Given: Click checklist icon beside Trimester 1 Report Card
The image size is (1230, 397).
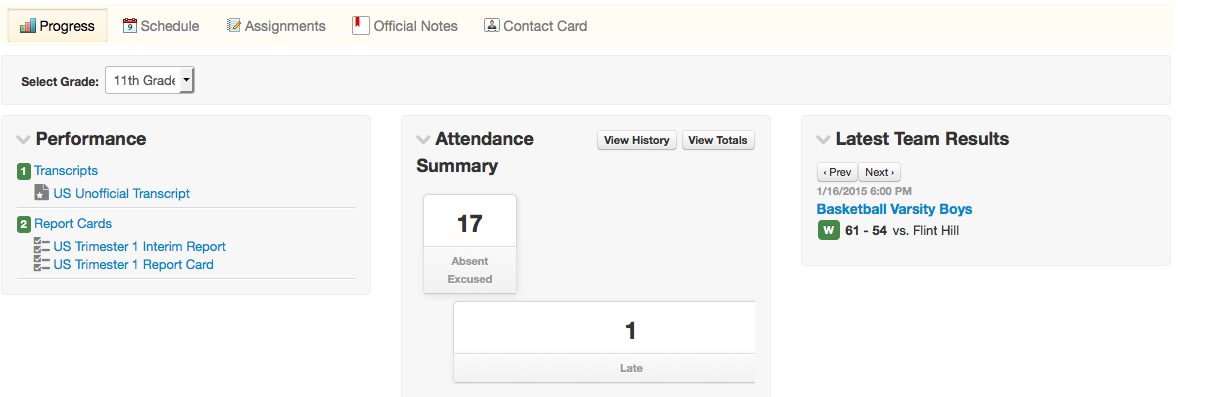Looking at the screenshot, I should (x=42, y=264).
